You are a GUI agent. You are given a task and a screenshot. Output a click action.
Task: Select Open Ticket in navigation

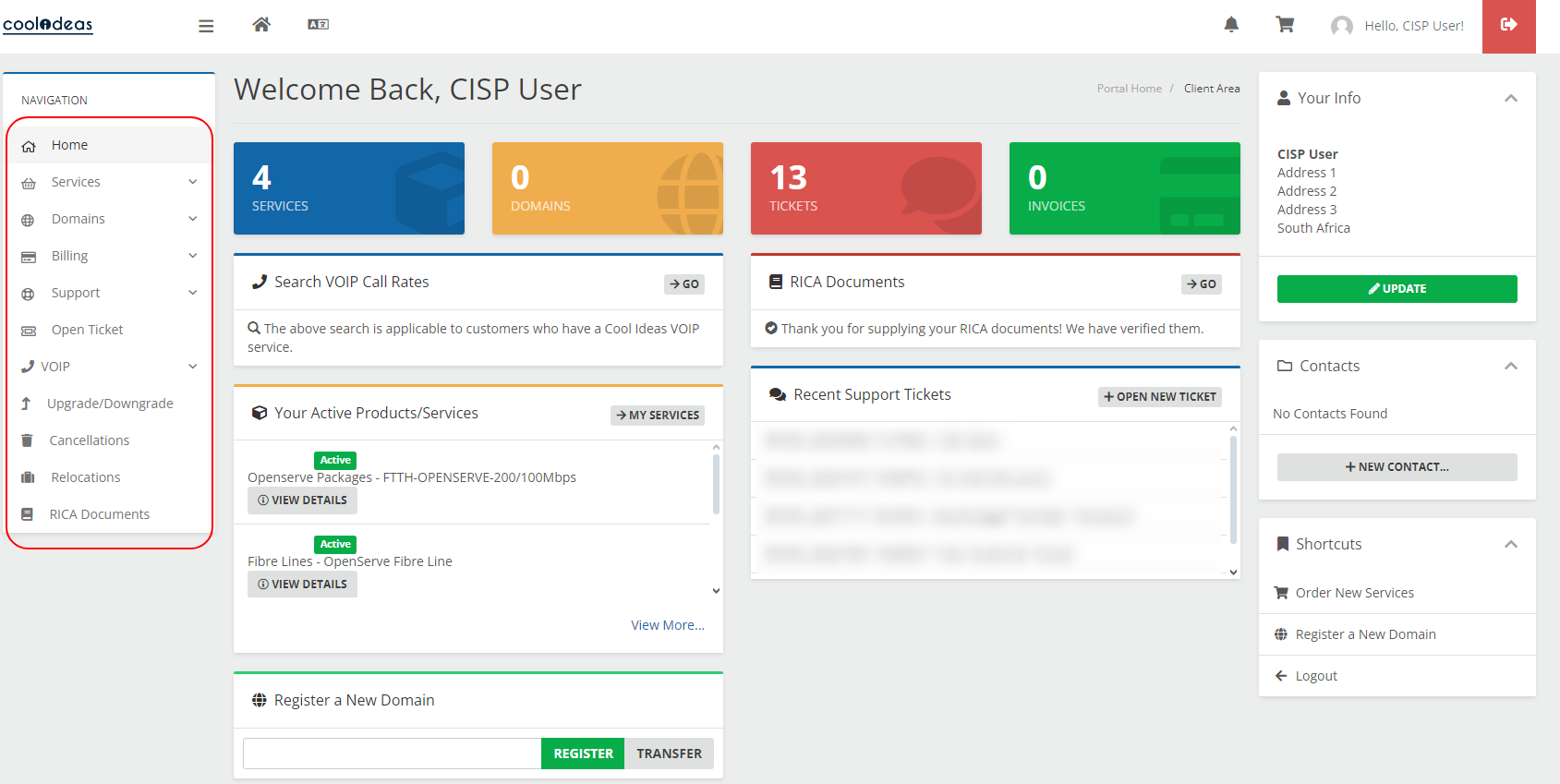pos(110,330)
